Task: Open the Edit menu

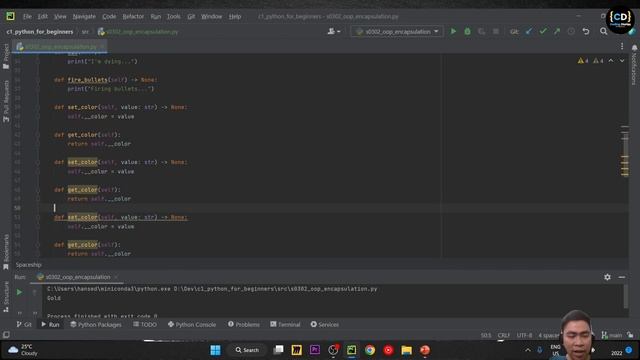Action: pyautogui.click(x=42, y=16)
